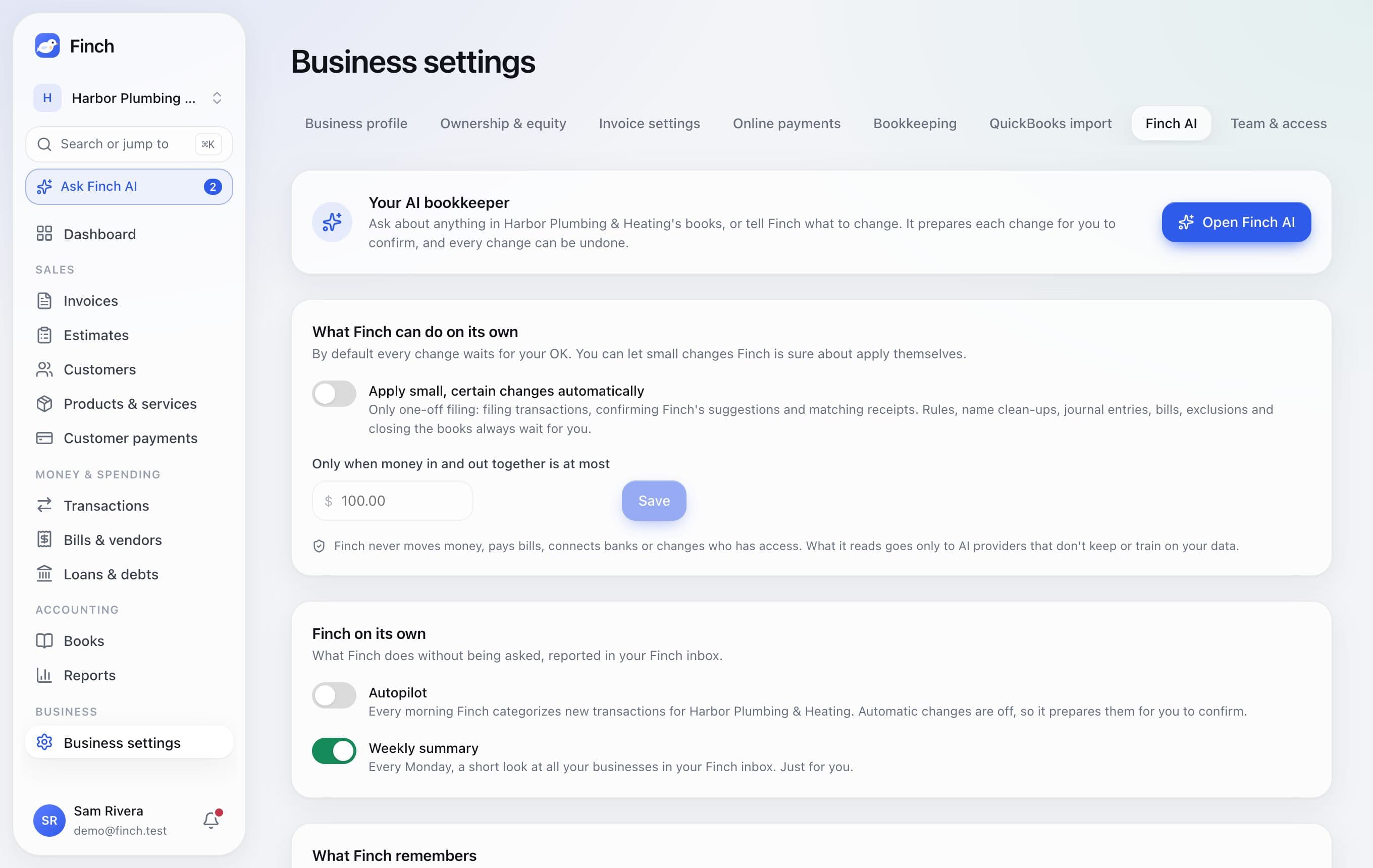This screenshot has width=1373, height=868.
Task: Turn off the Weekly summary toggle
Action: [334, 750]
